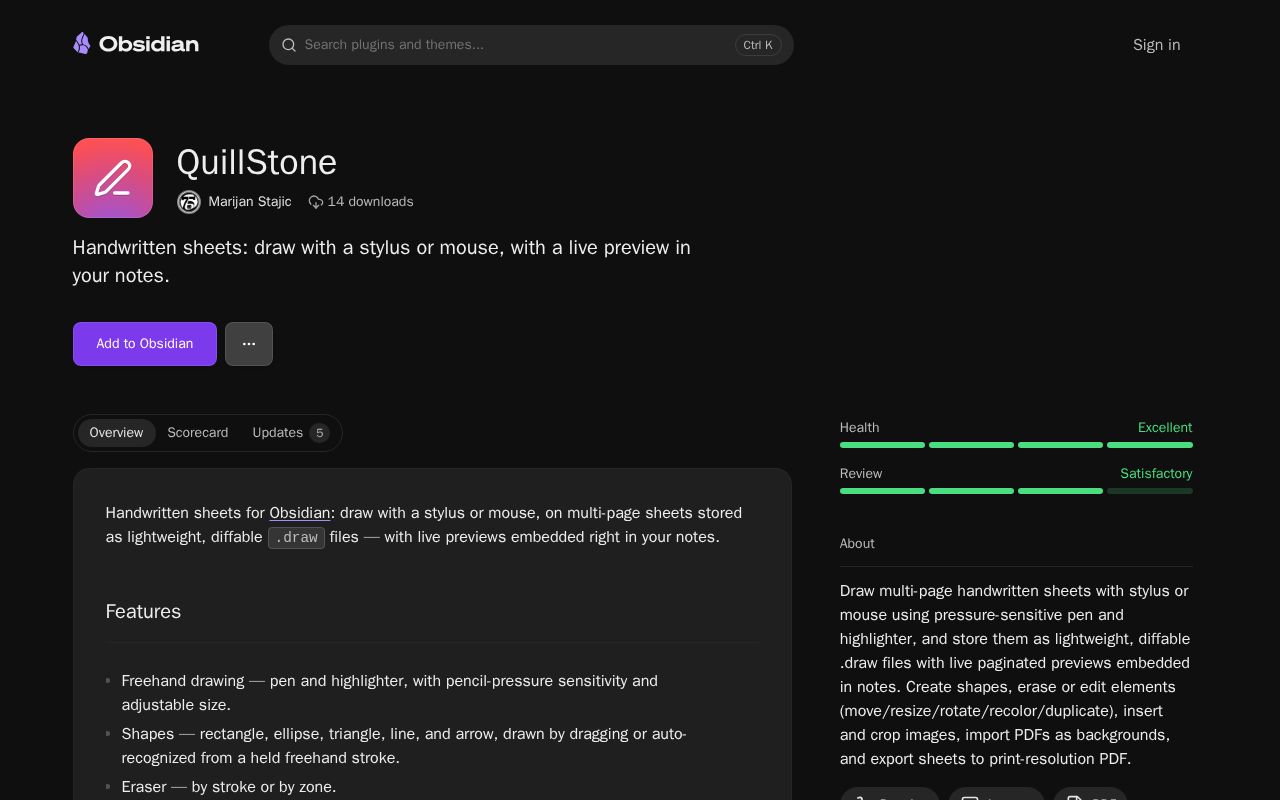1280x800 pixels.
Task: Click the Freehand drawing feature bullet
Action: pos(390,693)
